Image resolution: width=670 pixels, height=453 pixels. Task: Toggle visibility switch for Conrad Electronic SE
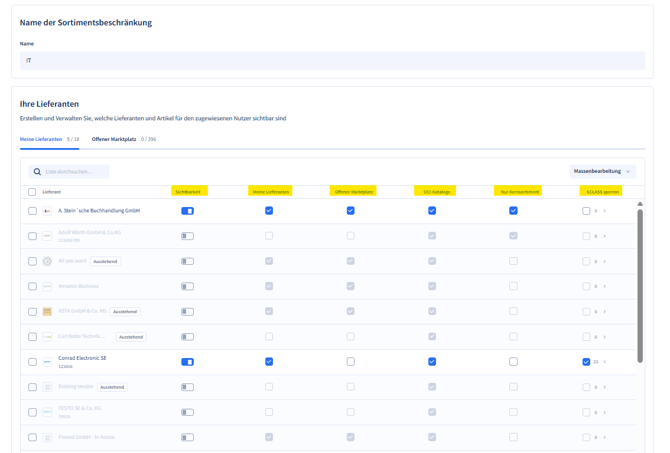[187, 362]
